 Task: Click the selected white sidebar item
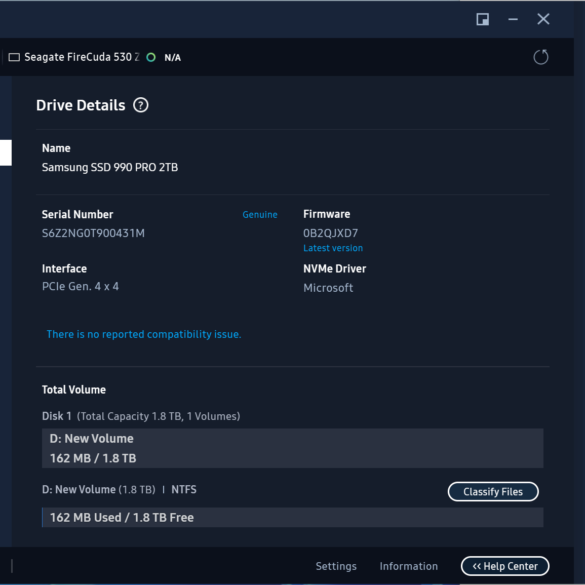(6, 153)
